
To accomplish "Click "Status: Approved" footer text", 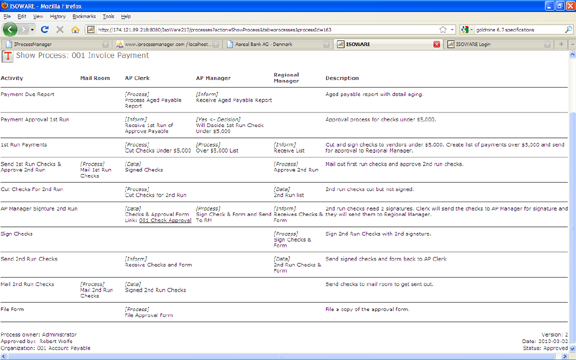I will (545, 348).
